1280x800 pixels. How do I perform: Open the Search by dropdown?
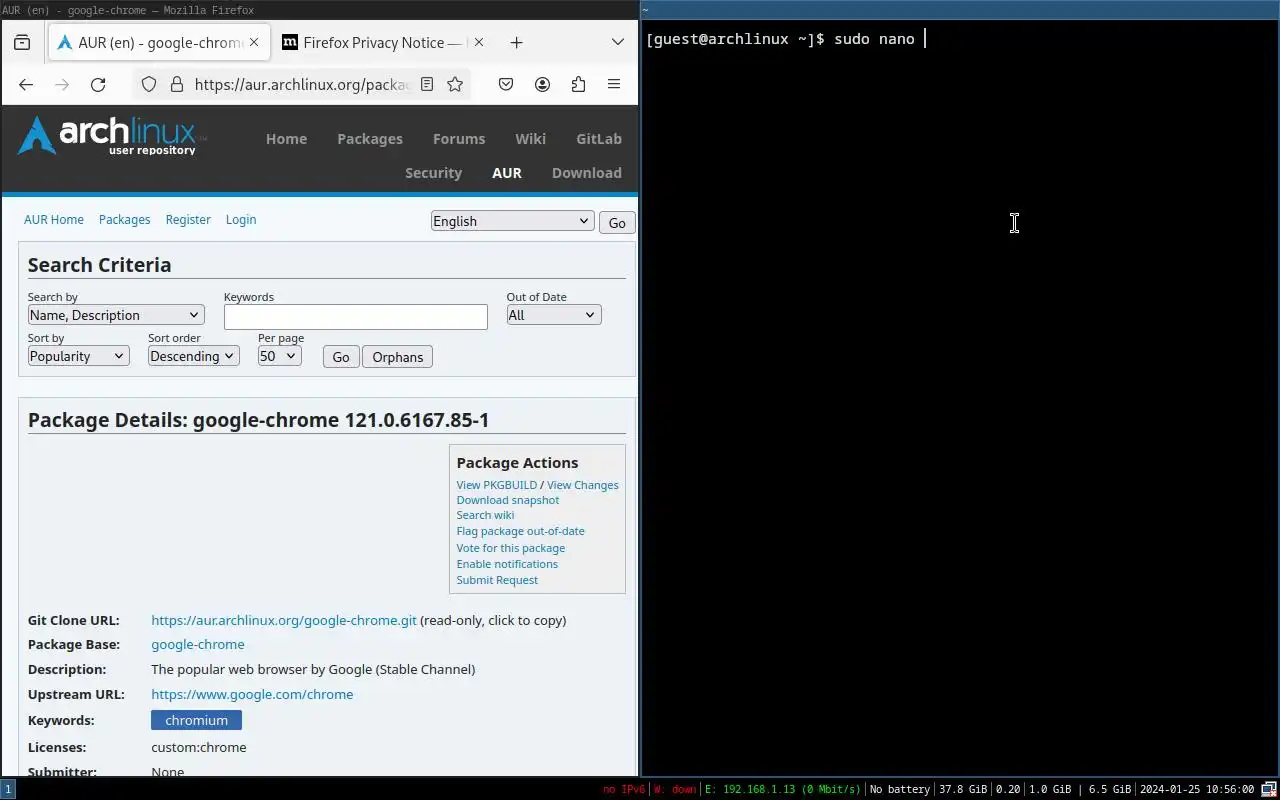(x=116, y=315)
